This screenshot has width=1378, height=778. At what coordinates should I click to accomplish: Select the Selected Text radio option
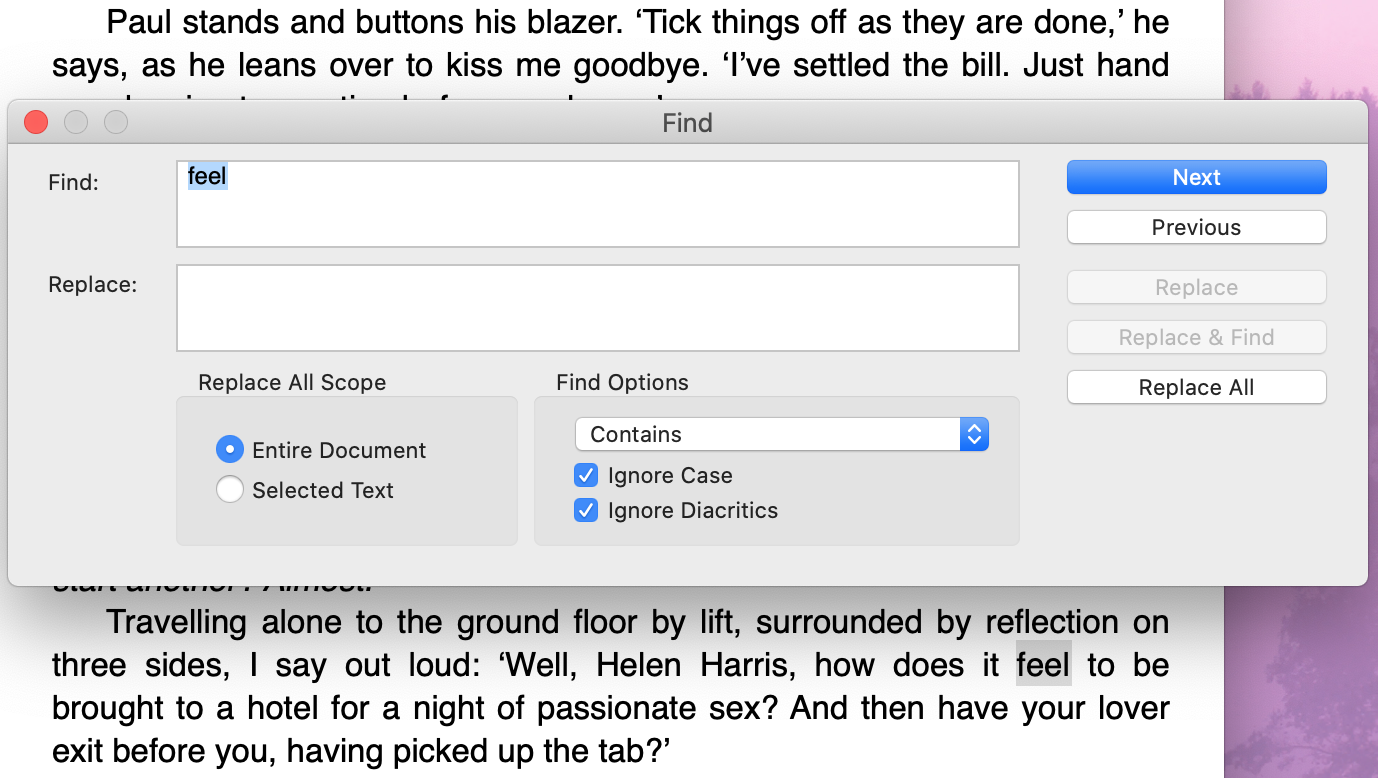point(230,490)
